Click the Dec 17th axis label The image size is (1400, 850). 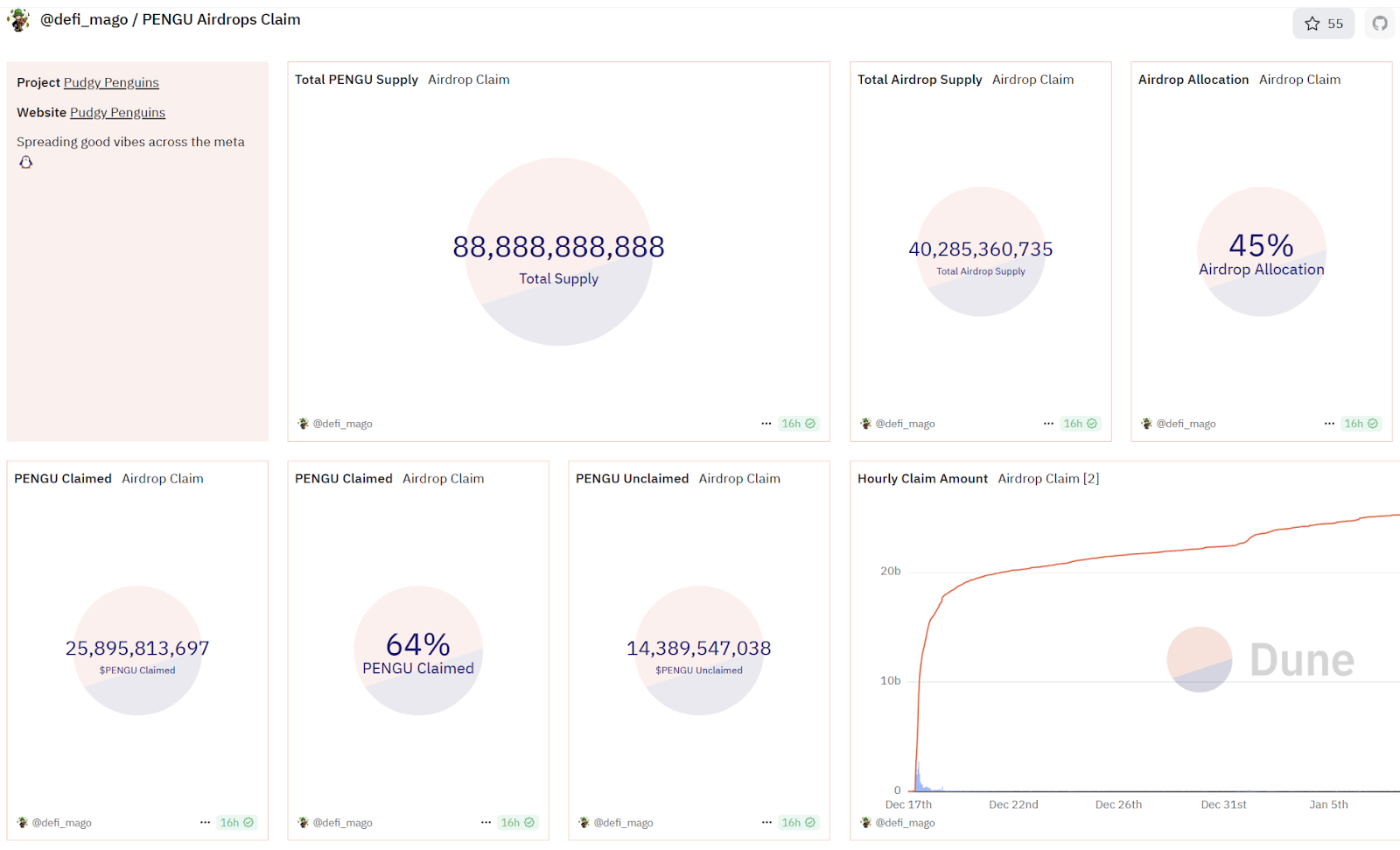(908, 804)
